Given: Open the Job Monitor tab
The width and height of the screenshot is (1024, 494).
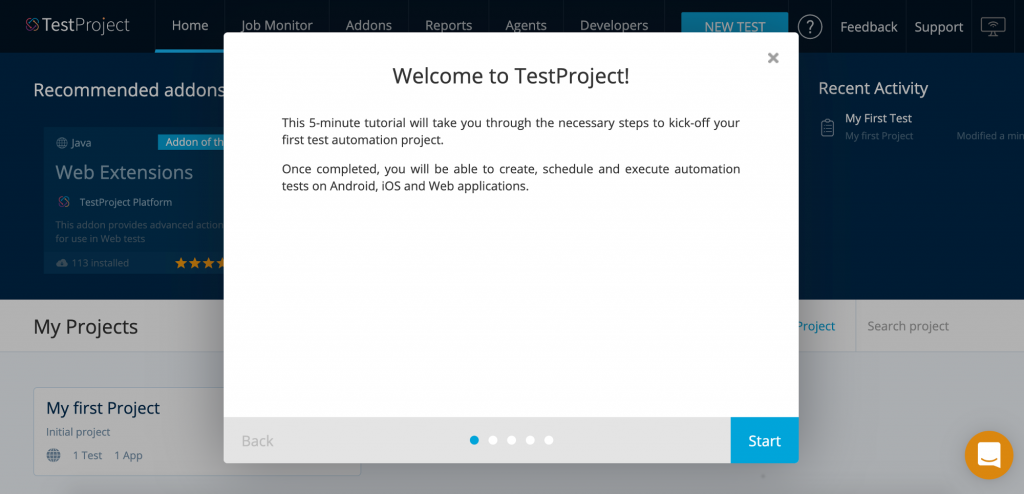Looking at the screenshot, I should click(x=277, y=26).
